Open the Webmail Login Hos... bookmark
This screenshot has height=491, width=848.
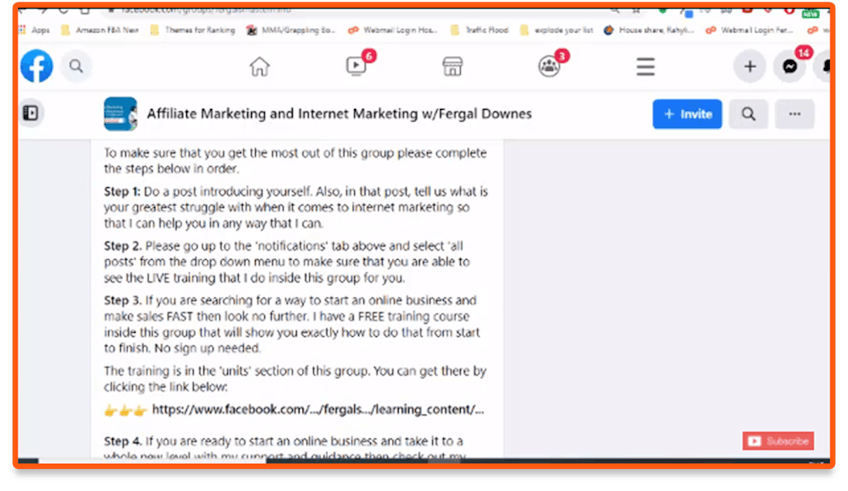[x=393, y=30]
